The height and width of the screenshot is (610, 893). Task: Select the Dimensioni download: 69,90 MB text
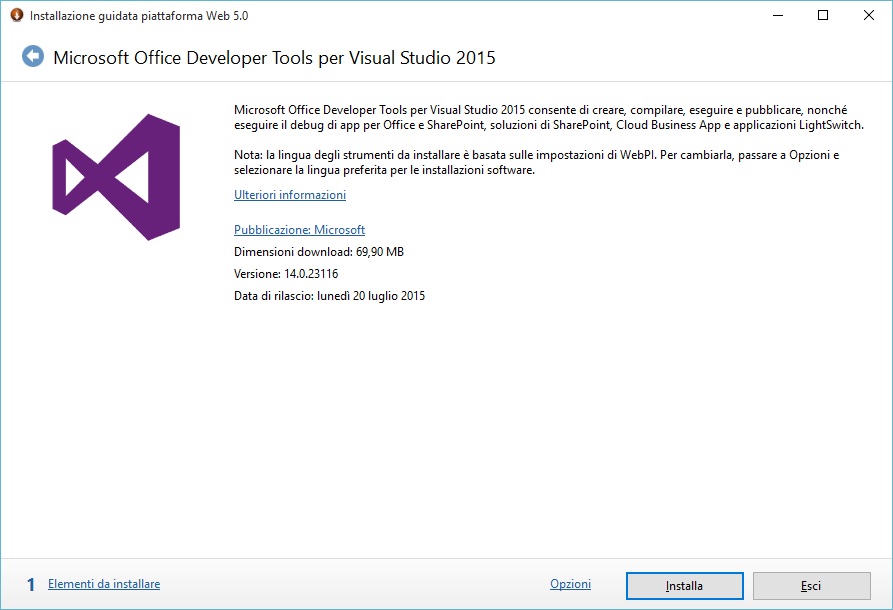click(319, 252)
